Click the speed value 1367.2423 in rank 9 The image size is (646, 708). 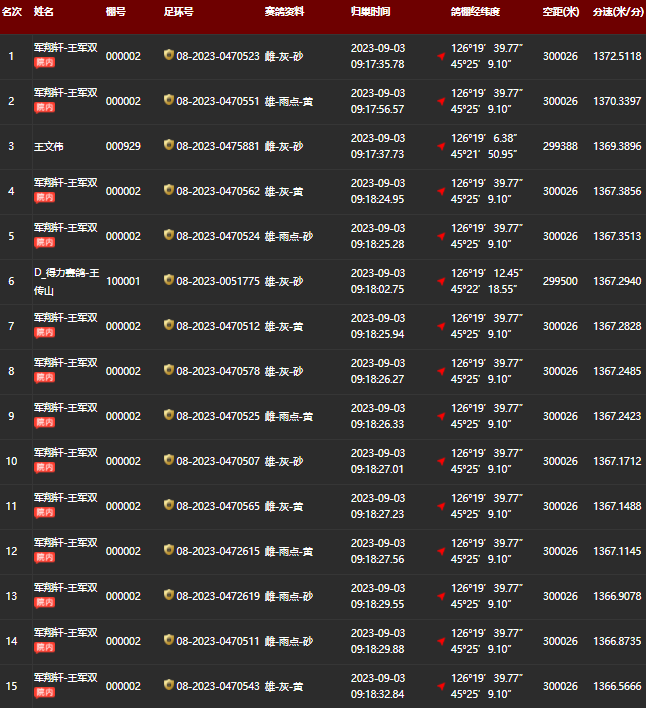click(x=617, y=416)
